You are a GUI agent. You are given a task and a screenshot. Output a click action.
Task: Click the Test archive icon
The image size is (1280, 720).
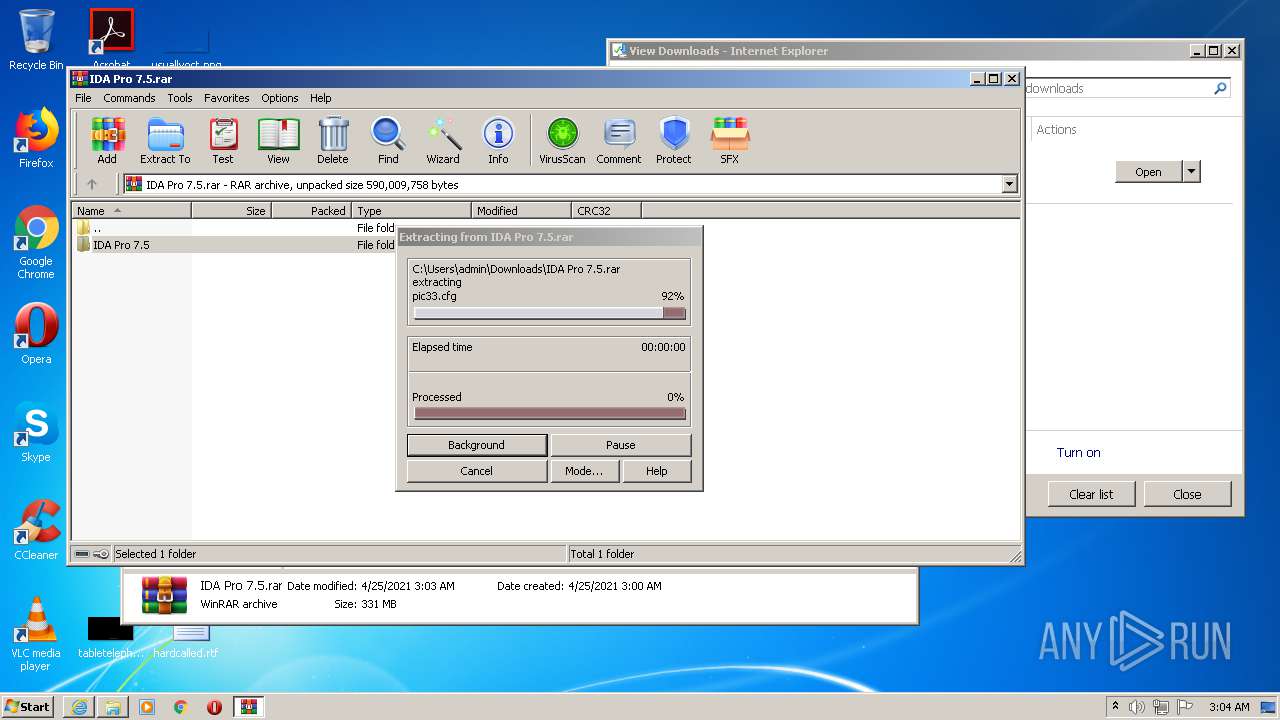point(223,140)
